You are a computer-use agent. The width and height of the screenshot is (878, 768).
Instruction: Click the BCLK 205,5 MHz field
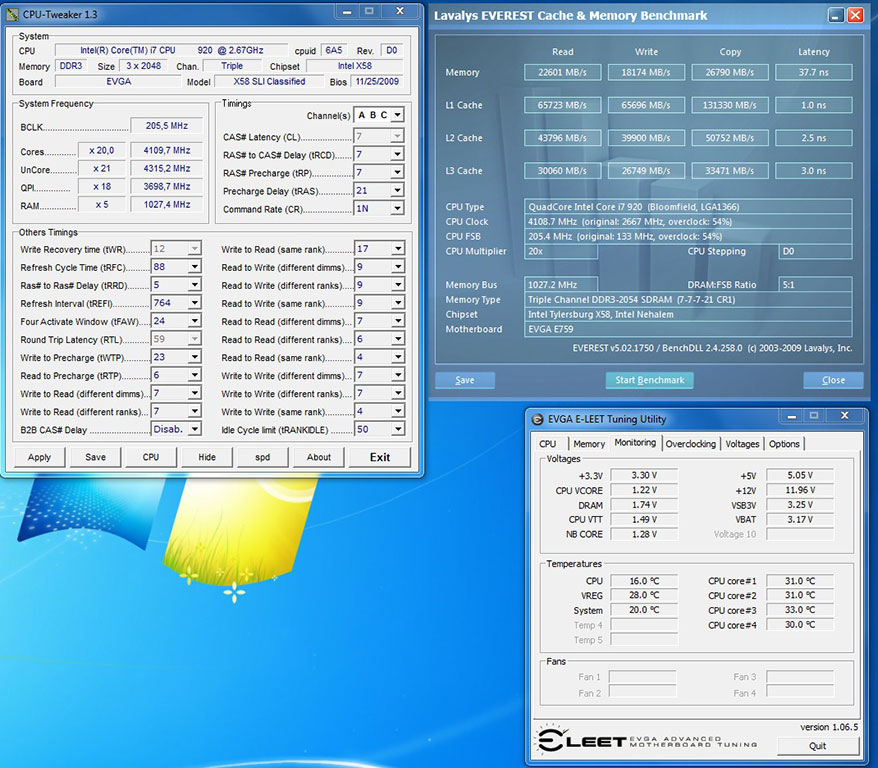pos(167,126)
